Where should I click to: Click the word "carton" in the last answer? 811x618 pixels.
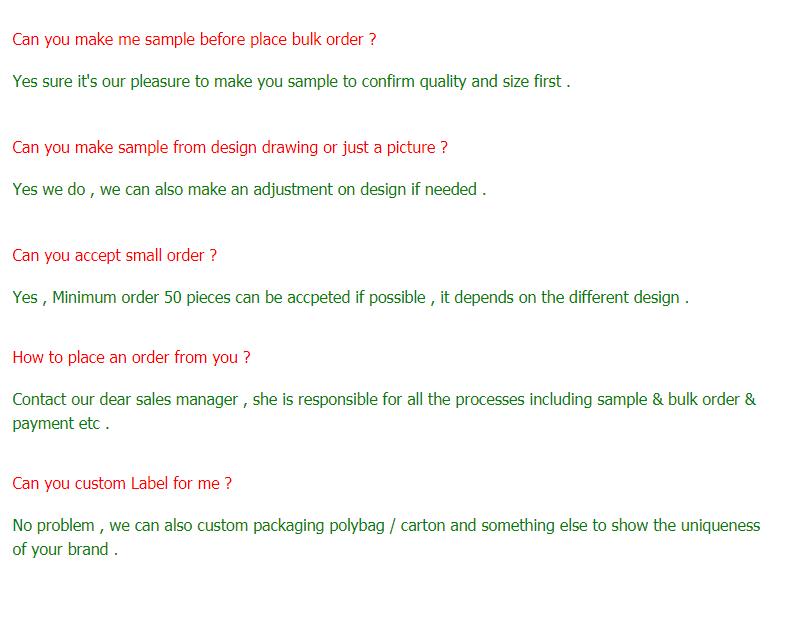click(423, 526)
